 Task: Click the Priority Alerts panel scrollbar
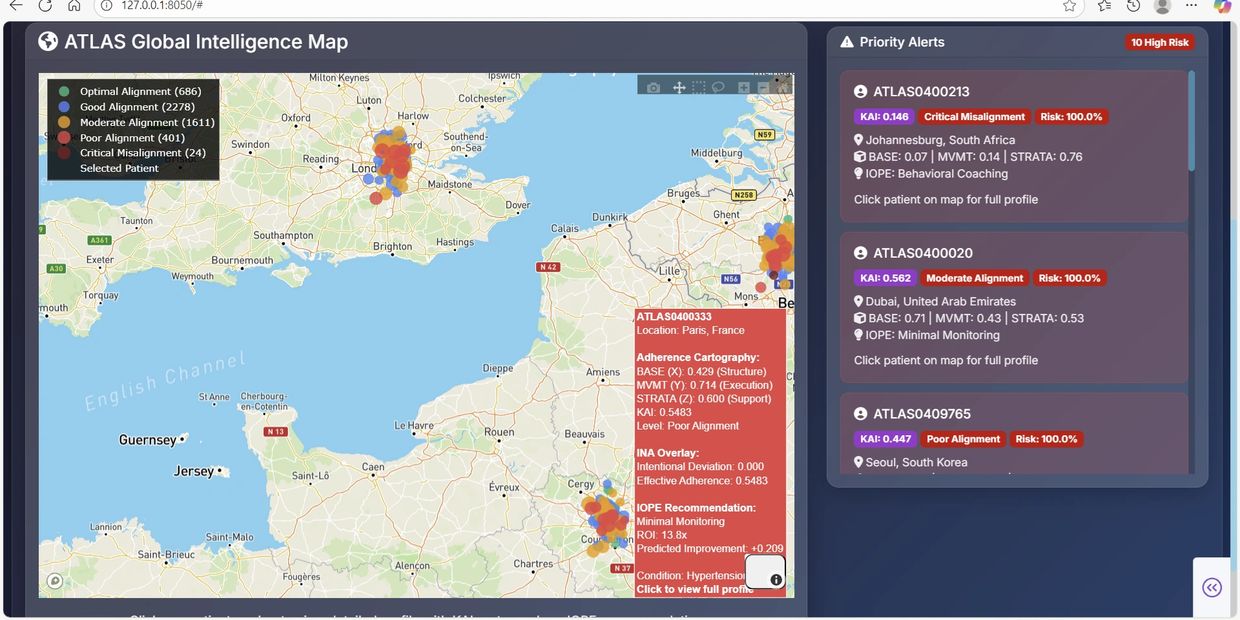(x=1191, y=120)
